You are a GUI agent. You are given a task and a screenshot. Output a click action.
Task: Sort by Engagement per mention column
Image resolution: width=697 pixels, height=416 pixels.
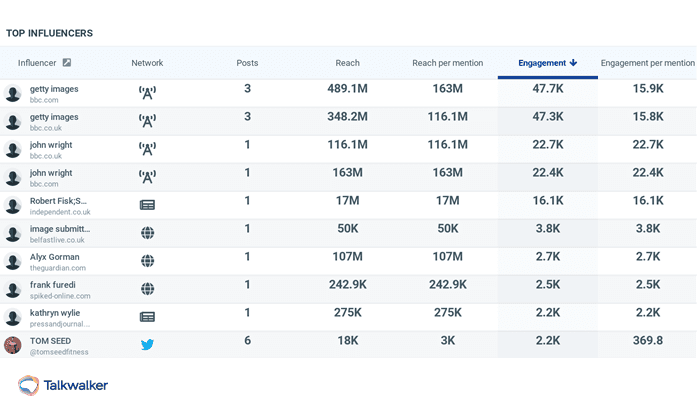coord(648,63)
